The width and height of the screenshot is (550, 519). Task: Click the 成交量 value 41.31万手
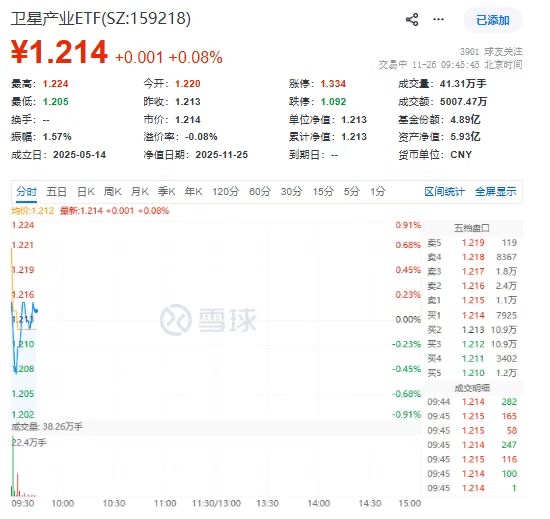tap(463, 84)
